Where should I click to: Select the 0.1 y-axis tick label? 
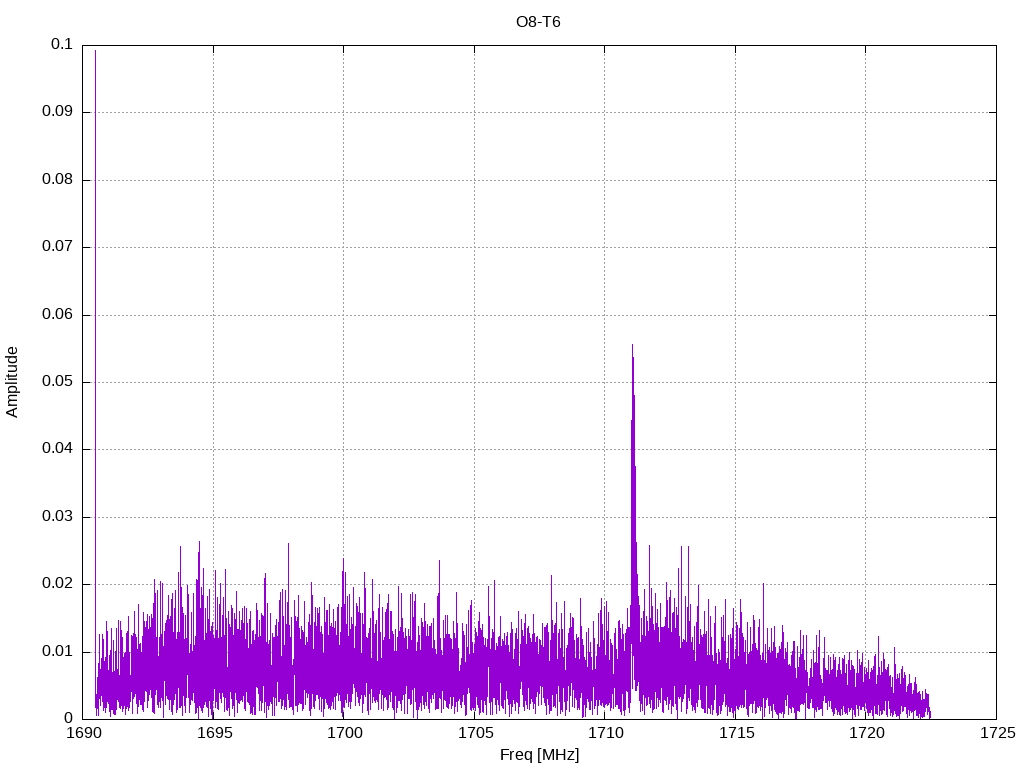pos(62,45)
